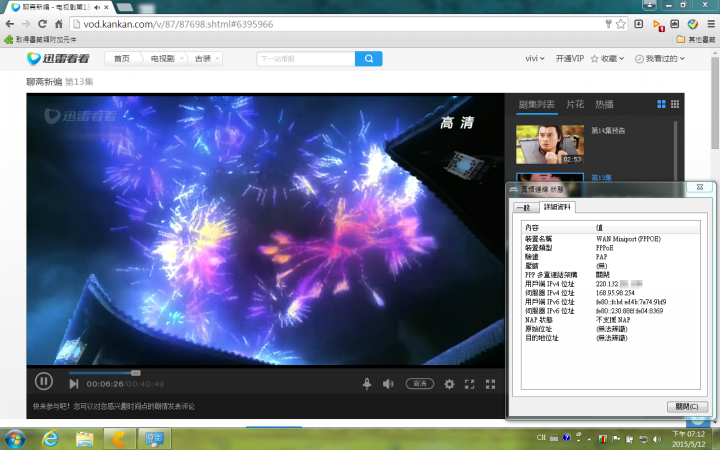Open the Chrome hamburger menu
The image size is (720, 450).
point(710,24)
